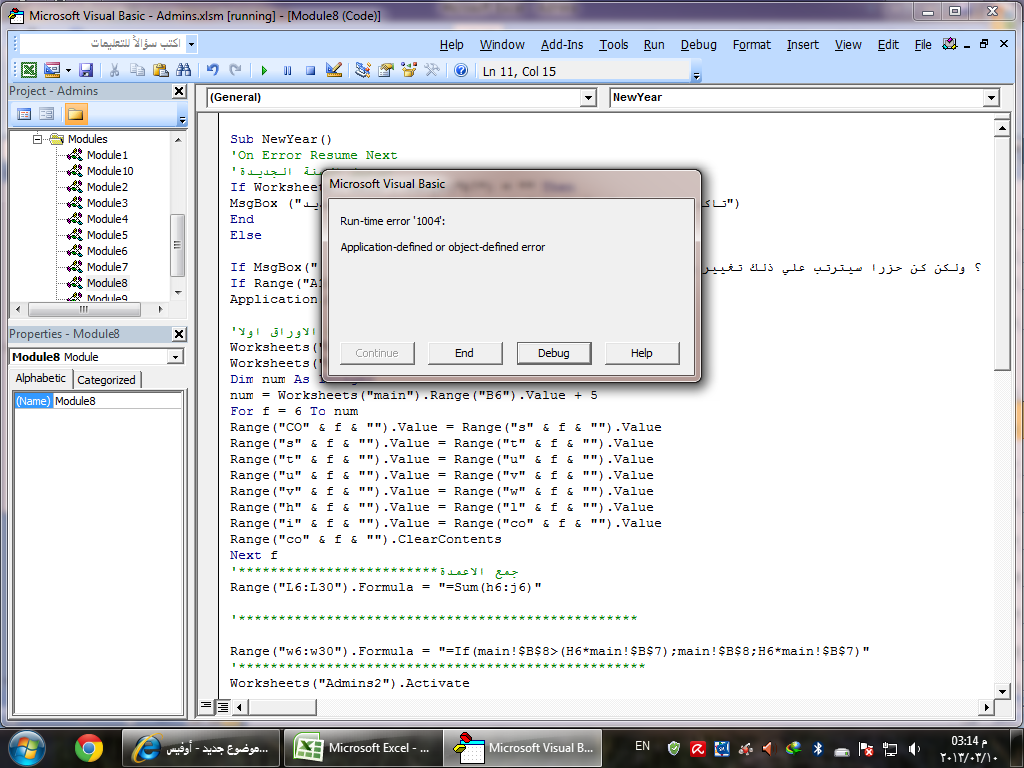Open Google Chrome from the taskbar

click(x=88, y=748)
